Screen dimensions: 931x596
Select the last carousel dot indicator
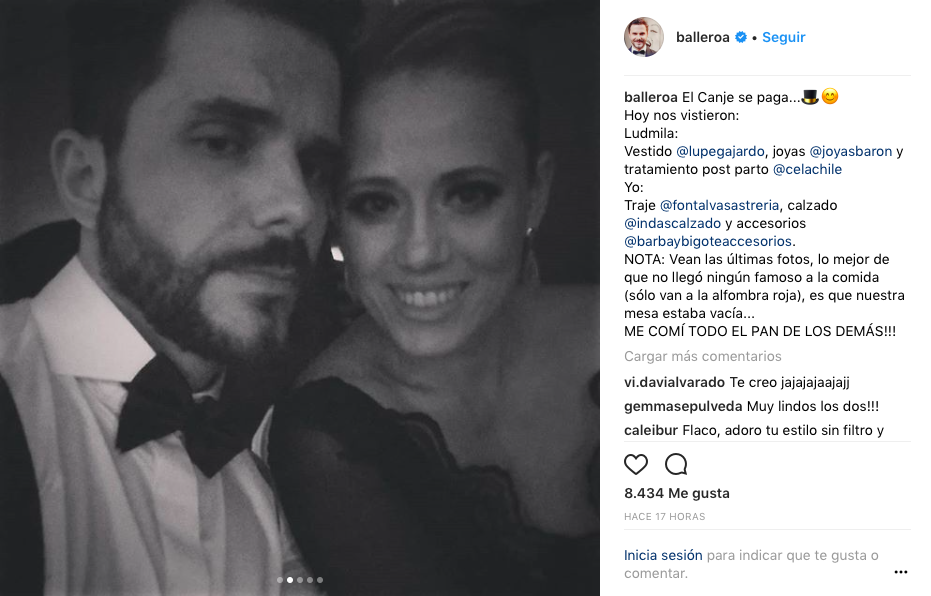(x=320, y=580)
